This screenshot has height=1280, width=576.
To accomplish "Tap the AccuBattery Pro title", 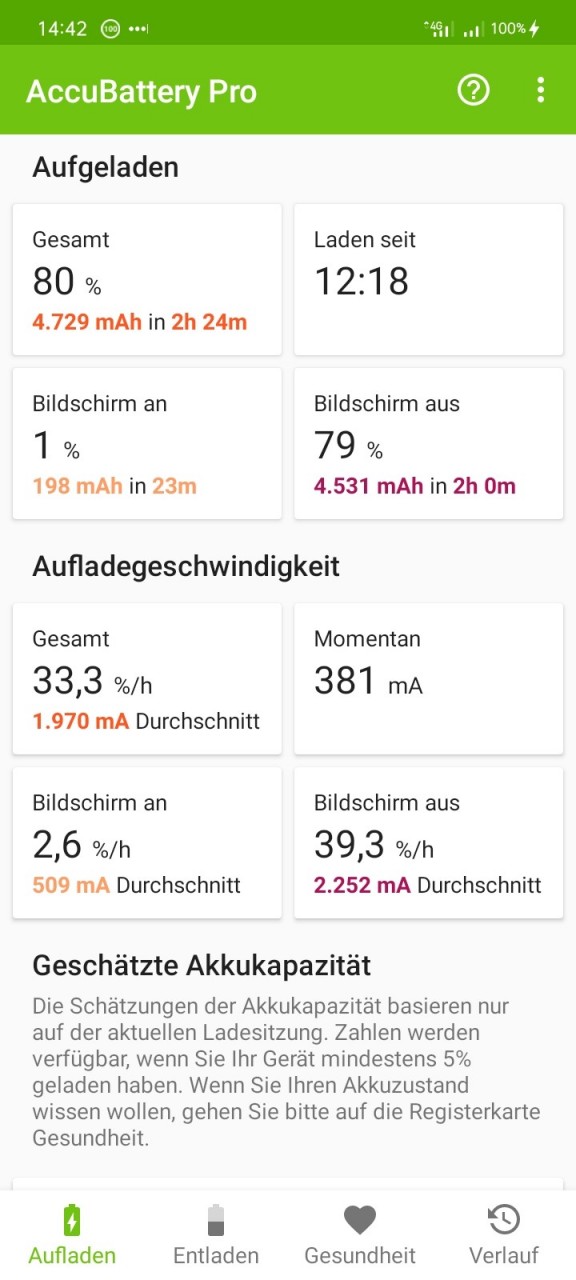I will point(141,91).
